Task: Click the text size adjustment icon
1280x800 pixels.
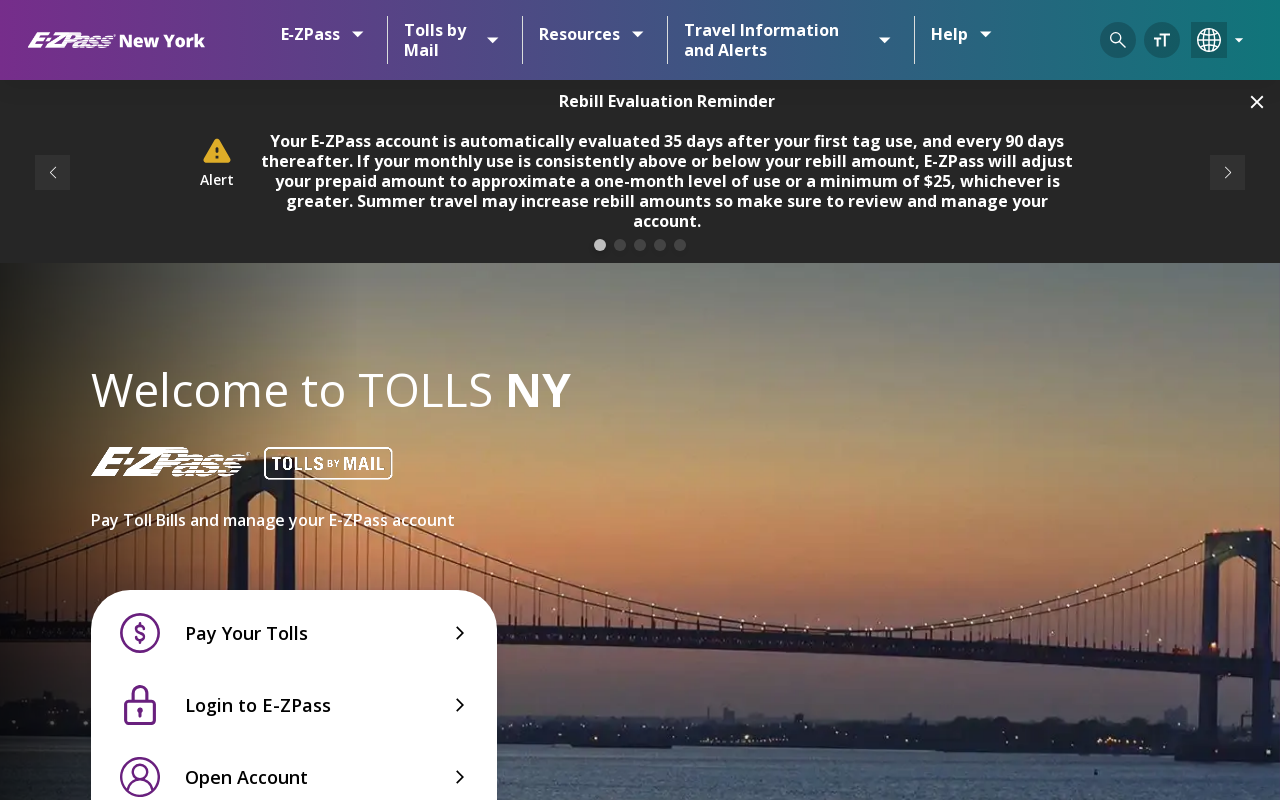Action: (1162, 40)
